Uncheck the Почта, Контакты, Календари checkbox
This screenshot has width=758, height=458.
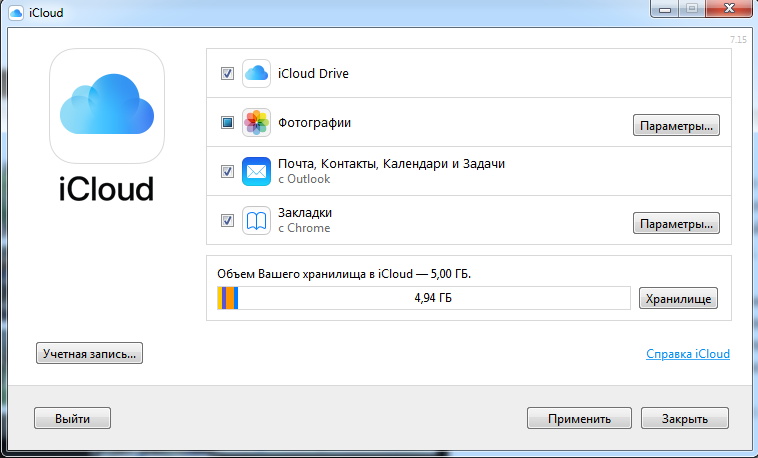click(x=227, y=171)
